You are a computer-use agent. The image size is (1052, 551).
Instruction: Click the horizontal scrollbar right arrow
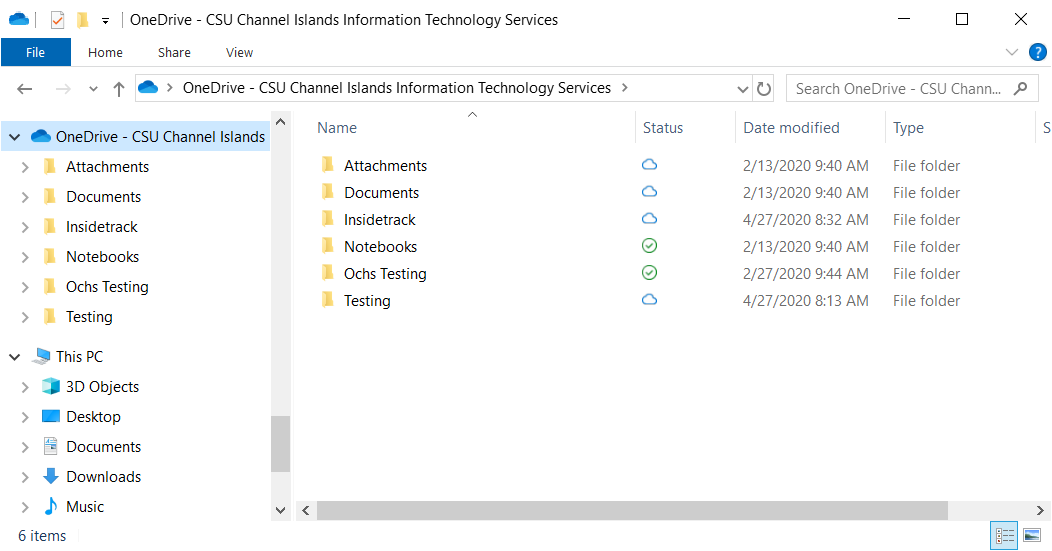click(x=1040, y=511)
